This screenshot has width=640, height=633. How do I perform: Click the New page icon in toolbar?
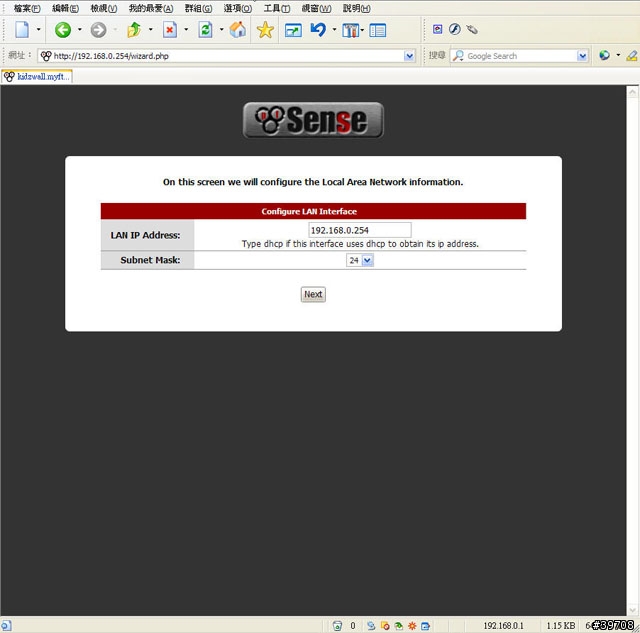pos(22,30)
